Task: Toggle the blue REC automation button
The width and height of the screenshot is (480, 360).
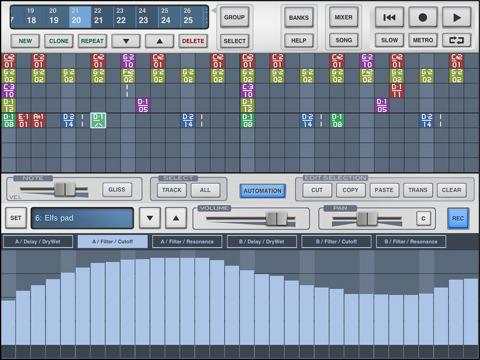Action: pyautogui.click(x=458, y=218)
